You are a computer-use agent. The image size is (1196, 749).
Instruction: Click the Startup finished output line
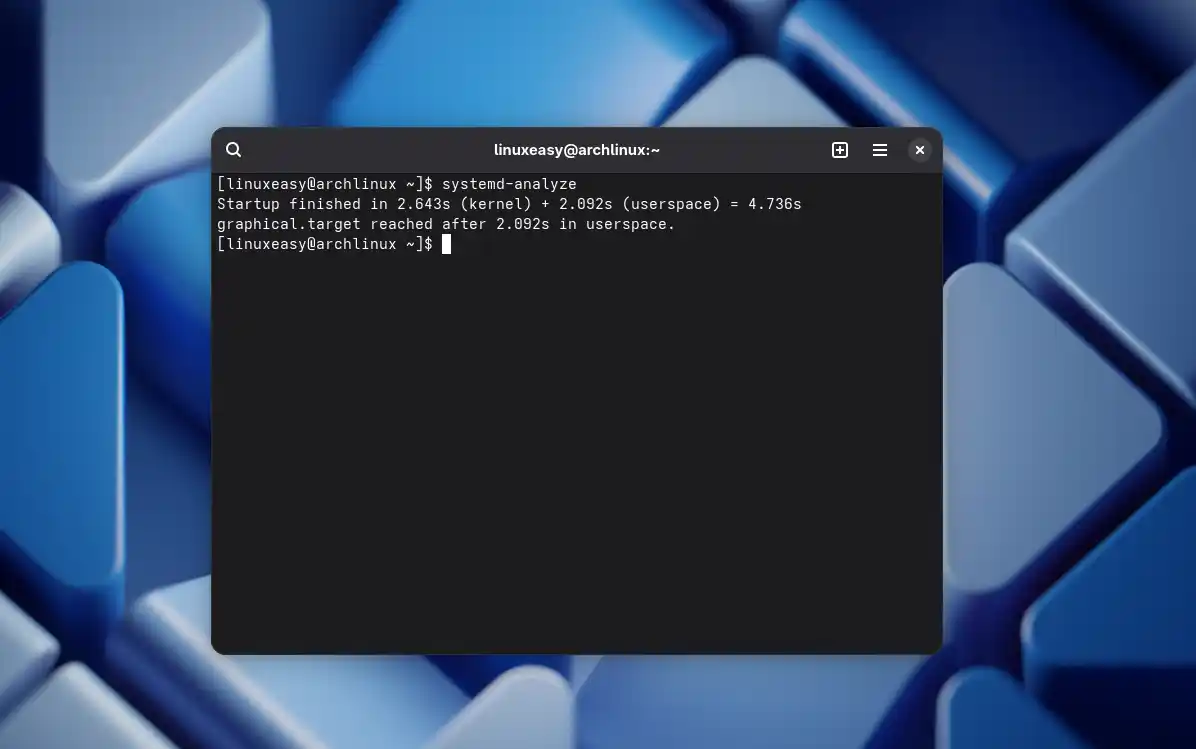[509, 203]
